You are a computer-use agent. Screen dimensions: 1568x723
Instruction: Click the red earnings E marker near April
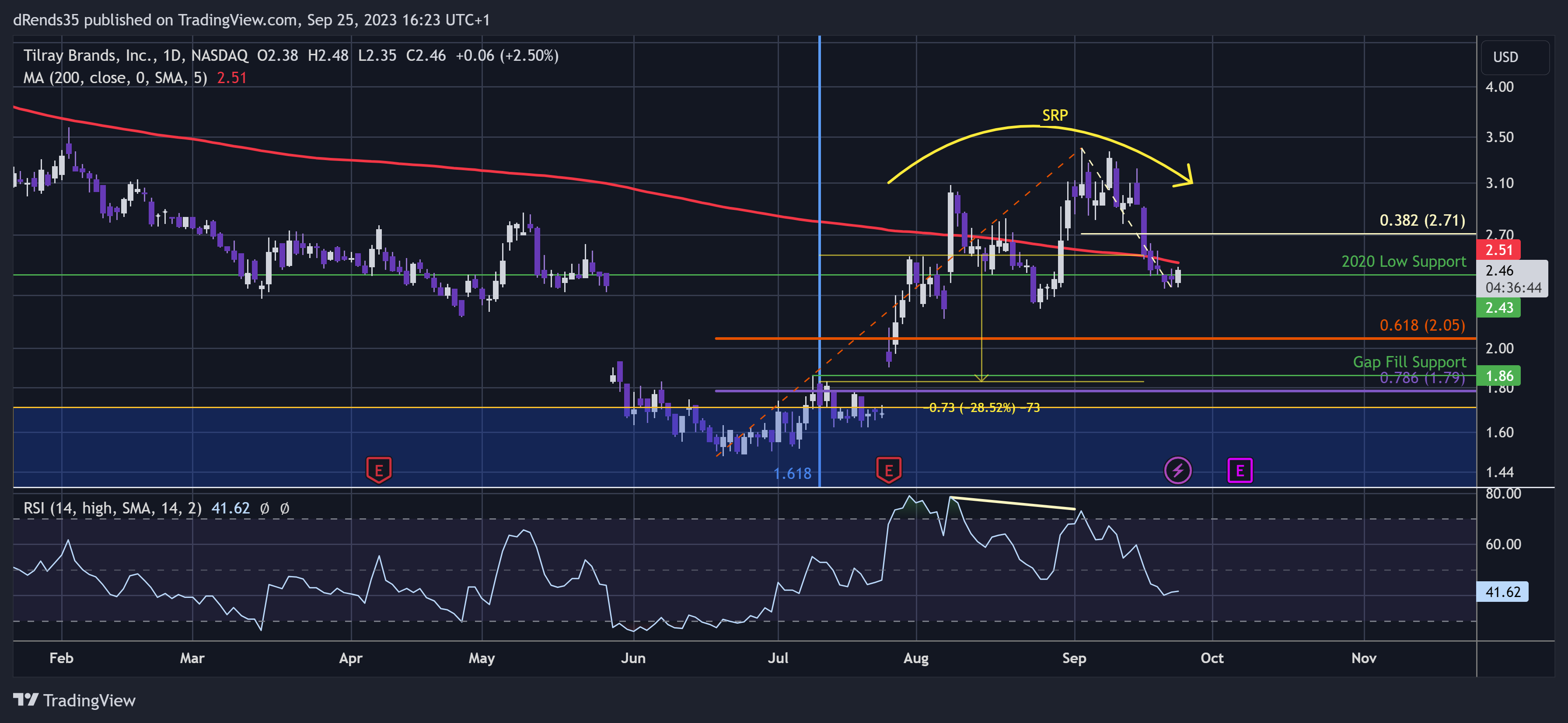379,470
